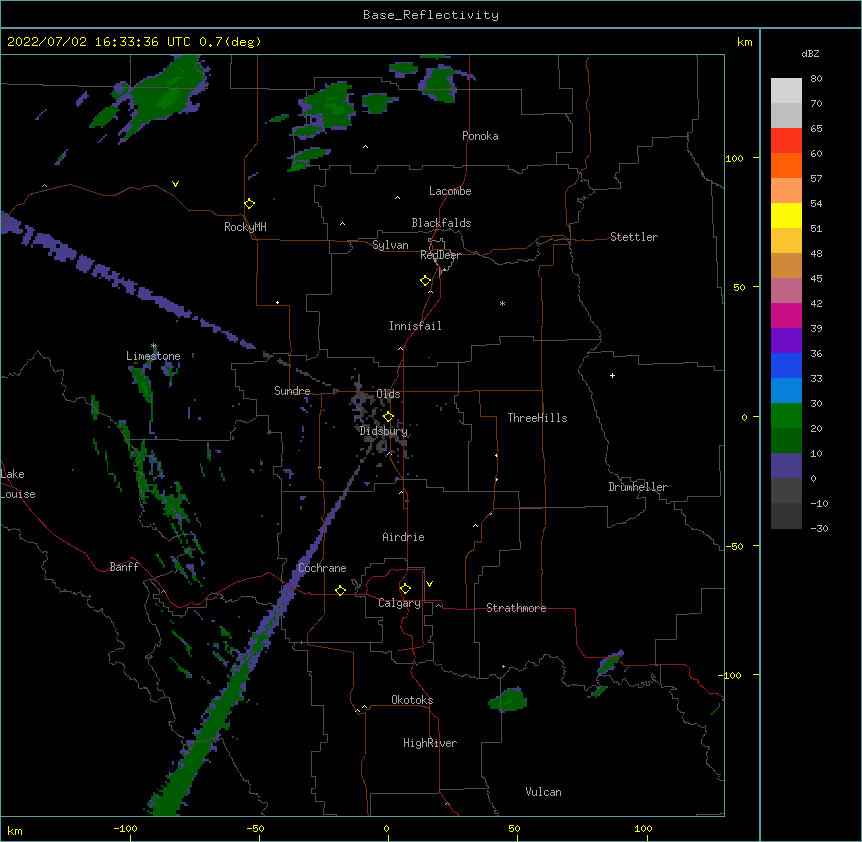Click the Banff town label
This screenshot has height=842, width=862.
click(124, 567)
